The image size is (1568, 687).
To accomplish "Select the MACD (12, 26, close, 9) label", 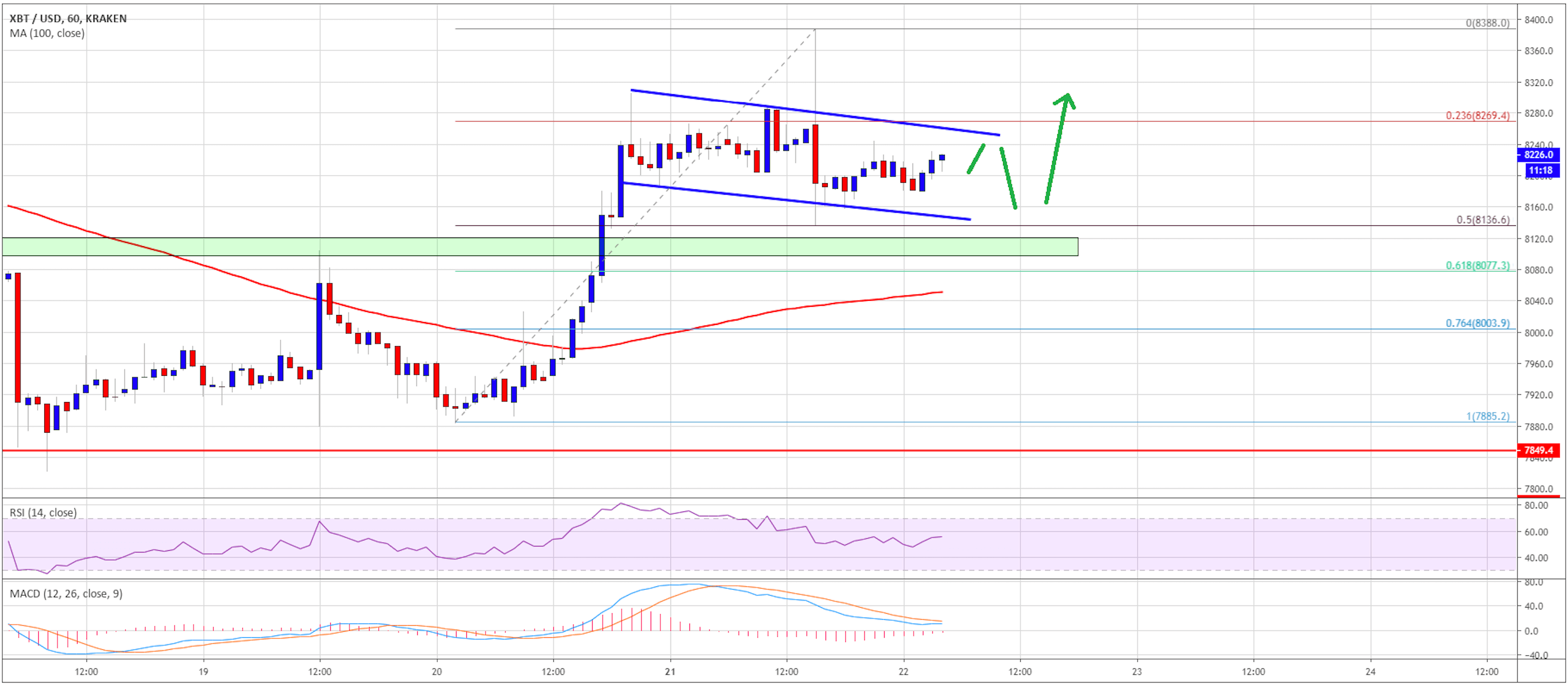I will pyautogui.click(x=66, y=593).
